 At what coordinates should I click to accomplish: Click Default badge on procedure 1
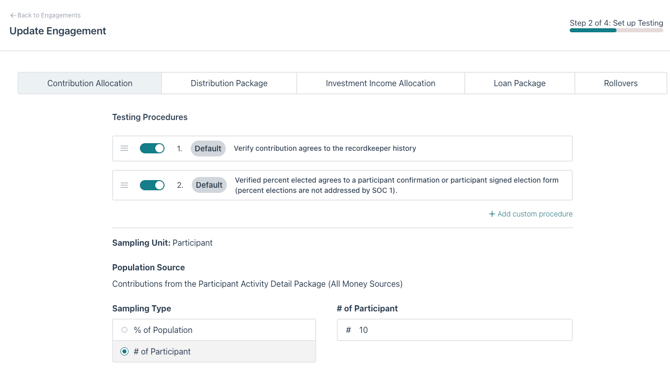click(x=208, y=148)
